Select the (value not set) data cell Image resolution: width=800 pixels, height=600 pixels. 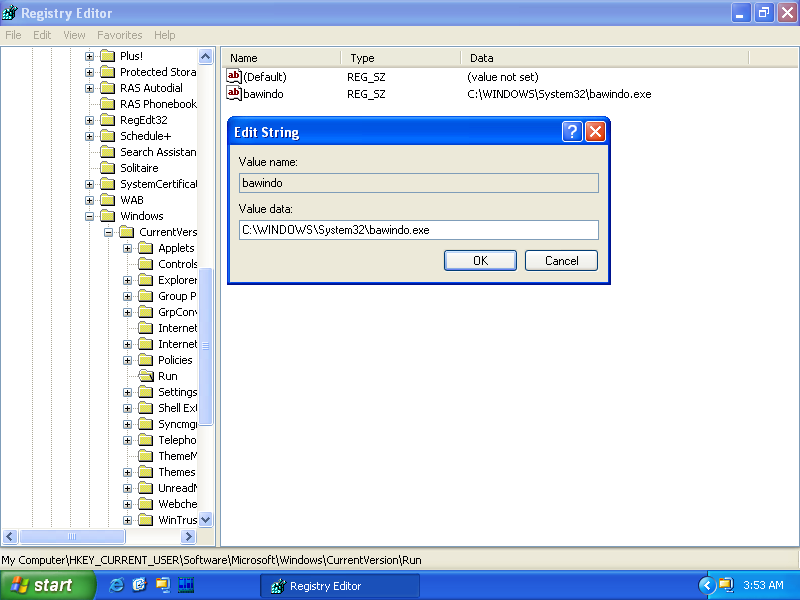[503, 77]
